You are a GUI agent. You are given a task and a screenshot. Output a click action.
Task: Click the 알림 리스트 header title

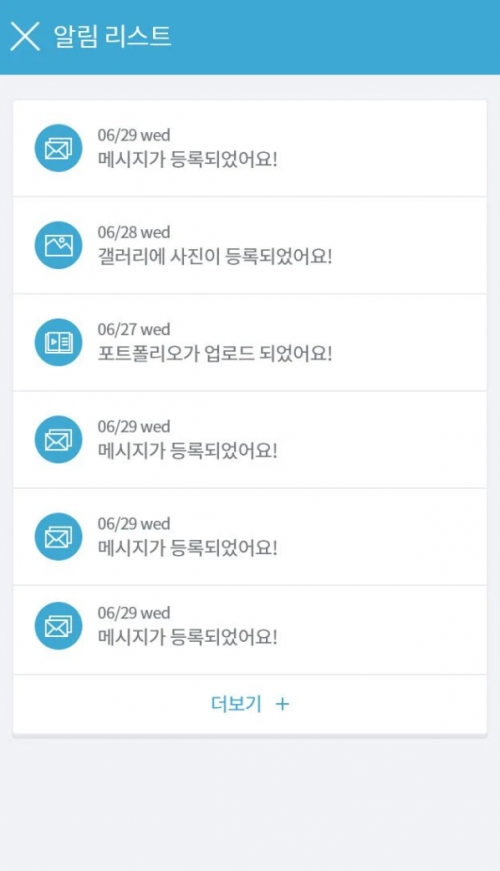tap(112, 36)
